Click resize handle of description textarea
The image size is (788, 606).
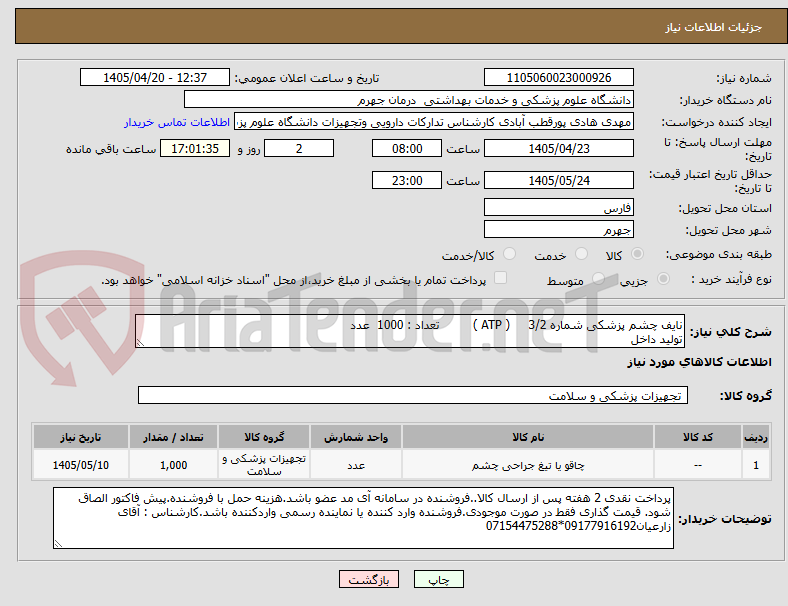140,343
